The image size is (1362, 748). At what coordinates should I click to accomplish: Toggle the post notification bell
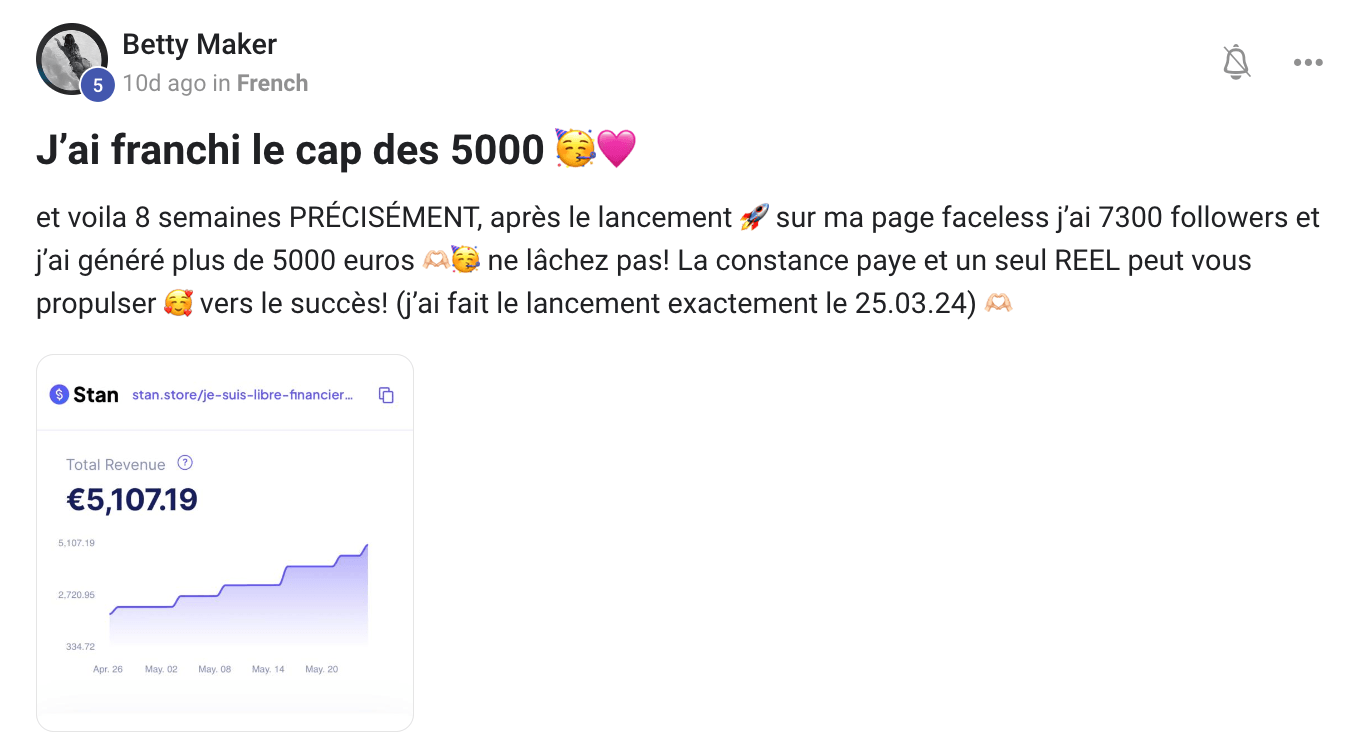(x=1237, y=62)
